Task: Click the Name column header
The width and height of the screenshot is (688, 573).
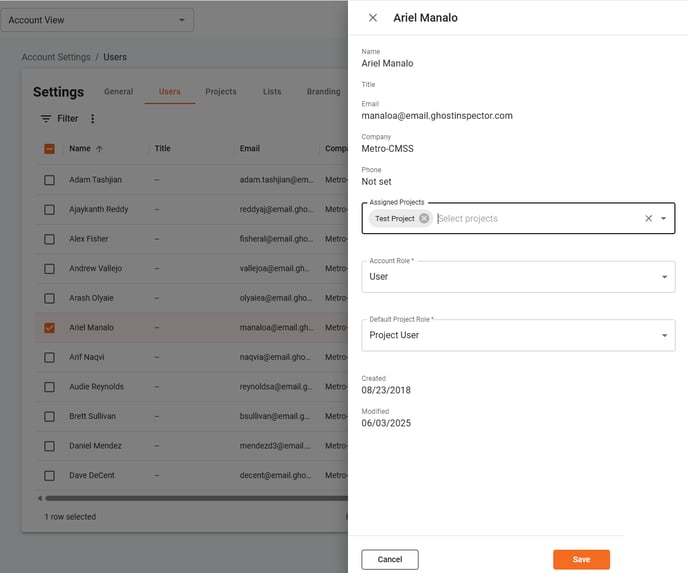Action: pyautogui.click(x=80, y=148)
